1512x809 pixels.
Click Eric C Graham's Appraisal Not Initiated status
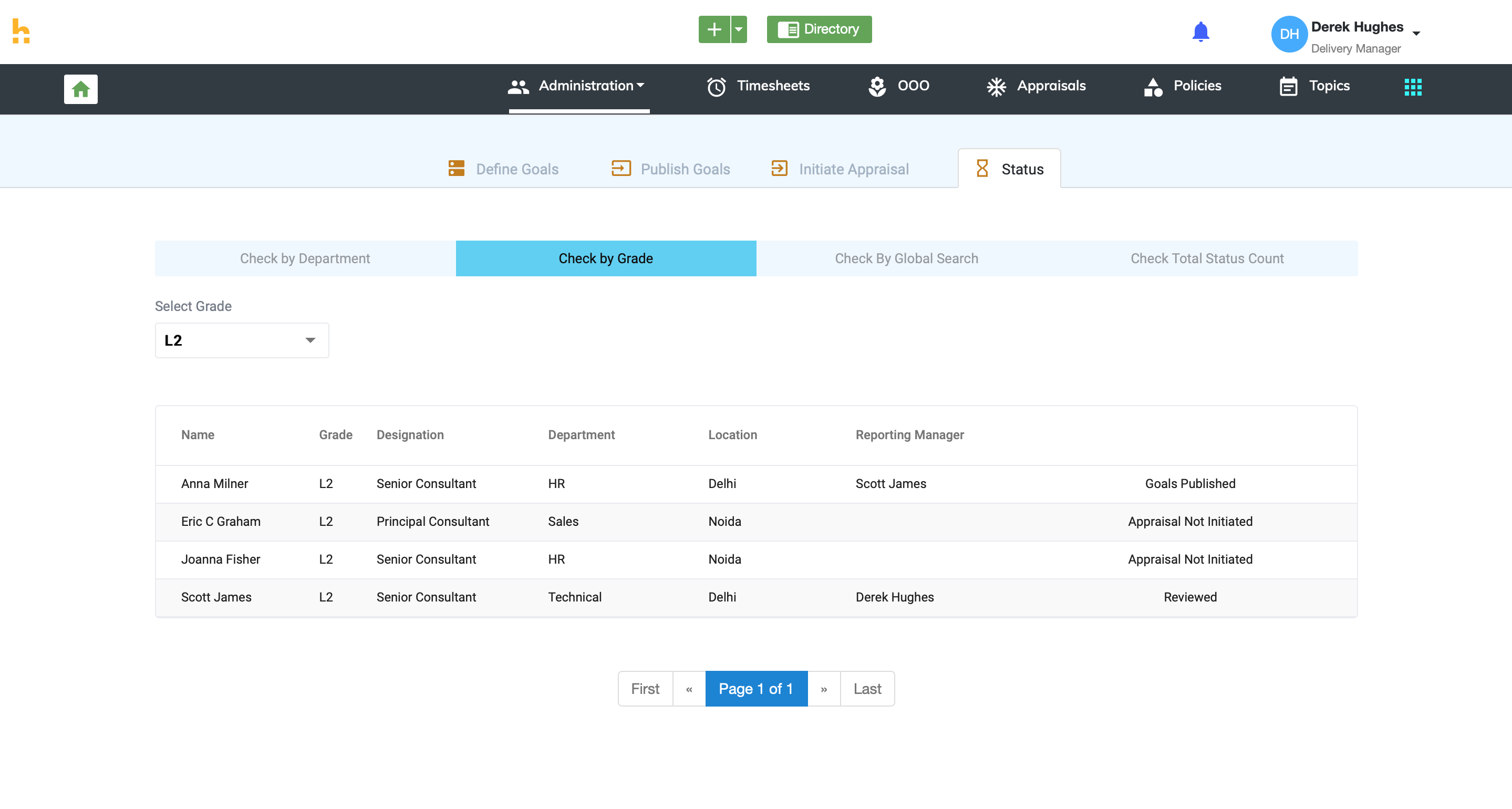(1190, 521)
